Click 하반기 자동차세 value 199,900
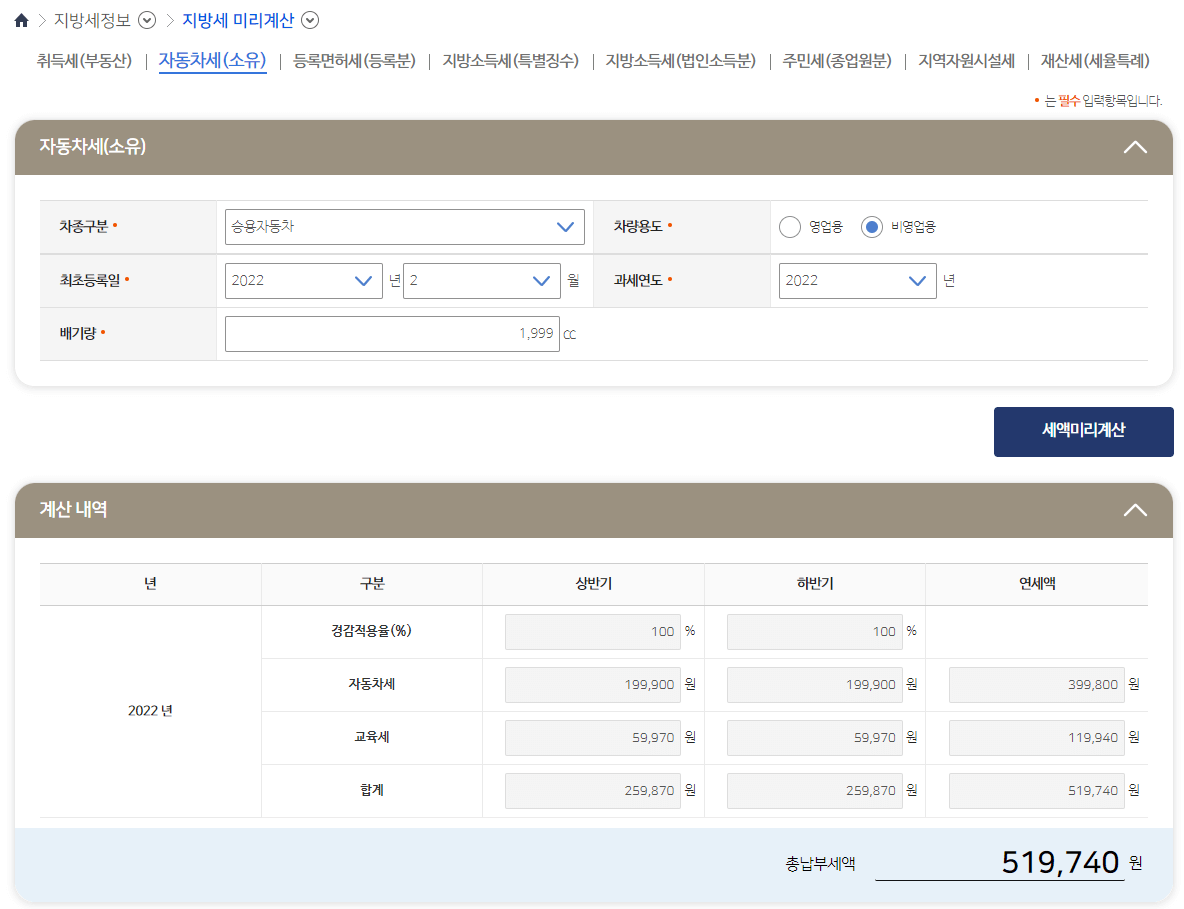Image resolution: width=1184 pixels, height=909 pixels. point(815,685)
